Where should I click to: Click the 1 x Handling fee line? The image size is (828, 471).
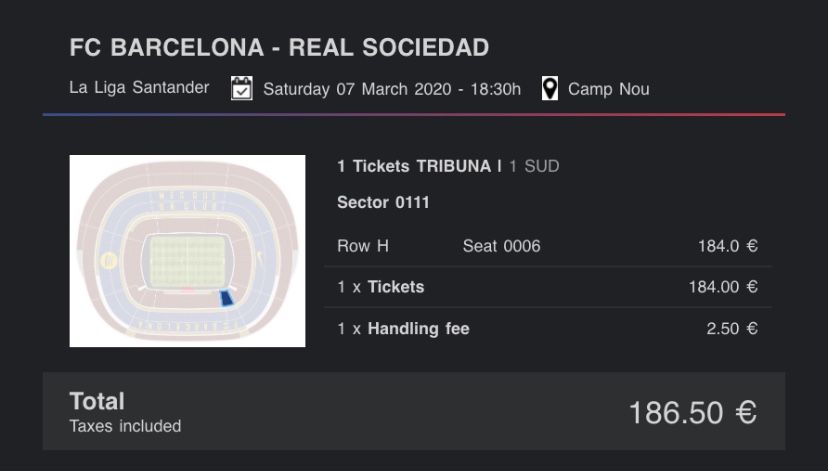click(x=403, y=328)
